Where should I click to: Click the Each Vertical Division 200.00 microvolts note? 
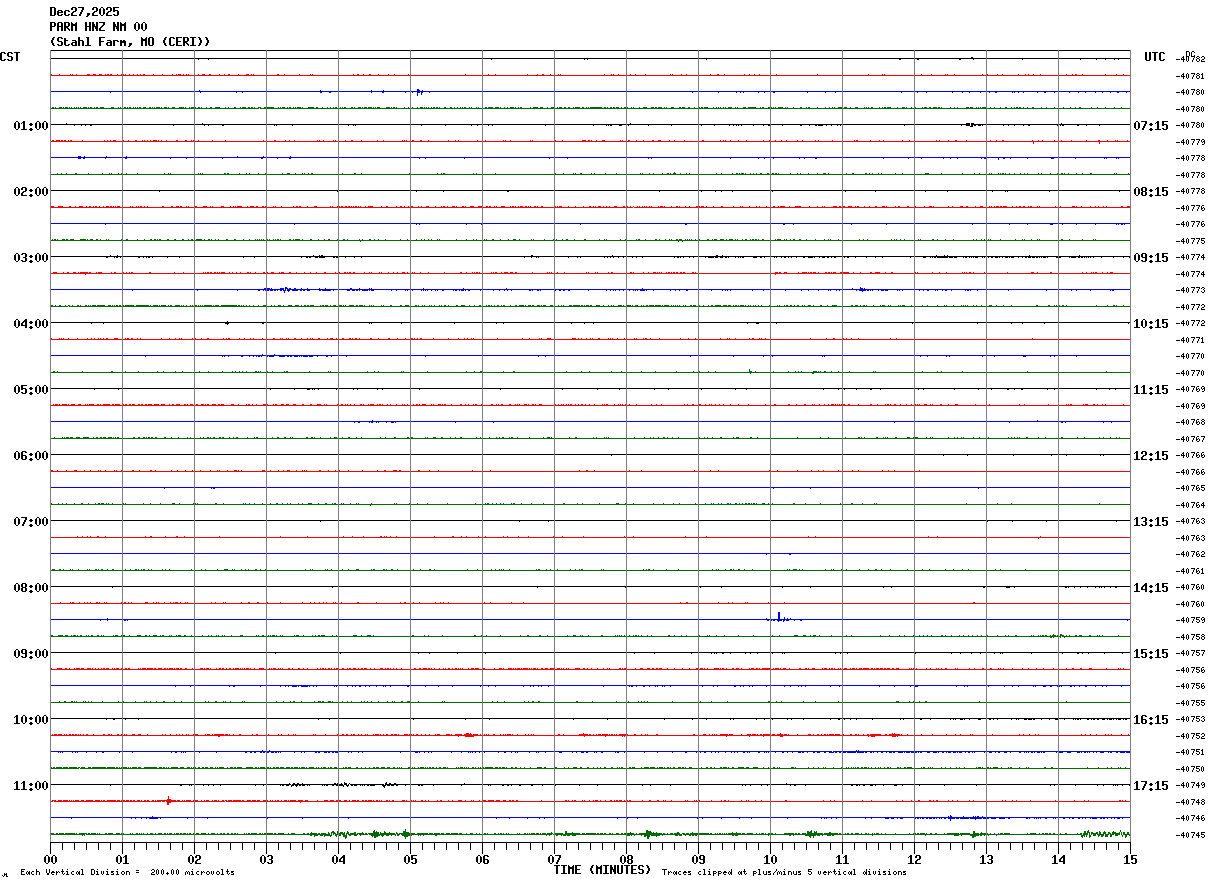click(127, 873)
